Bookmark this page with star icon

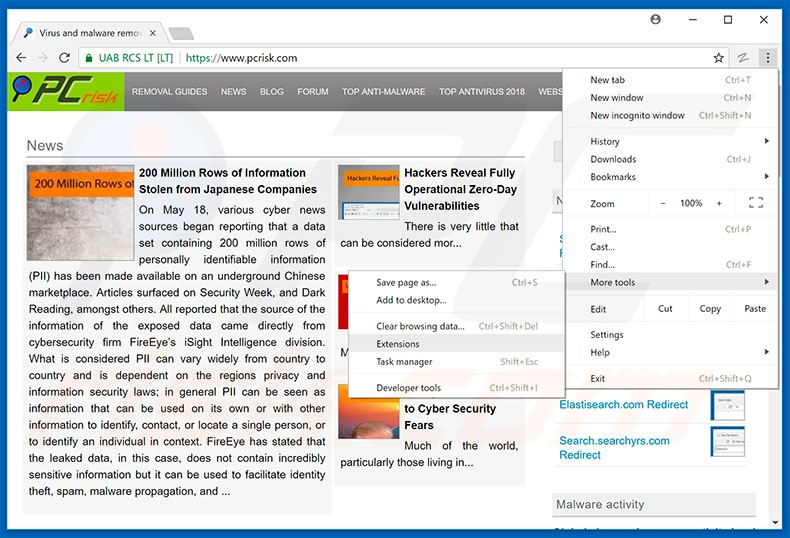click(x=718, y=58)
